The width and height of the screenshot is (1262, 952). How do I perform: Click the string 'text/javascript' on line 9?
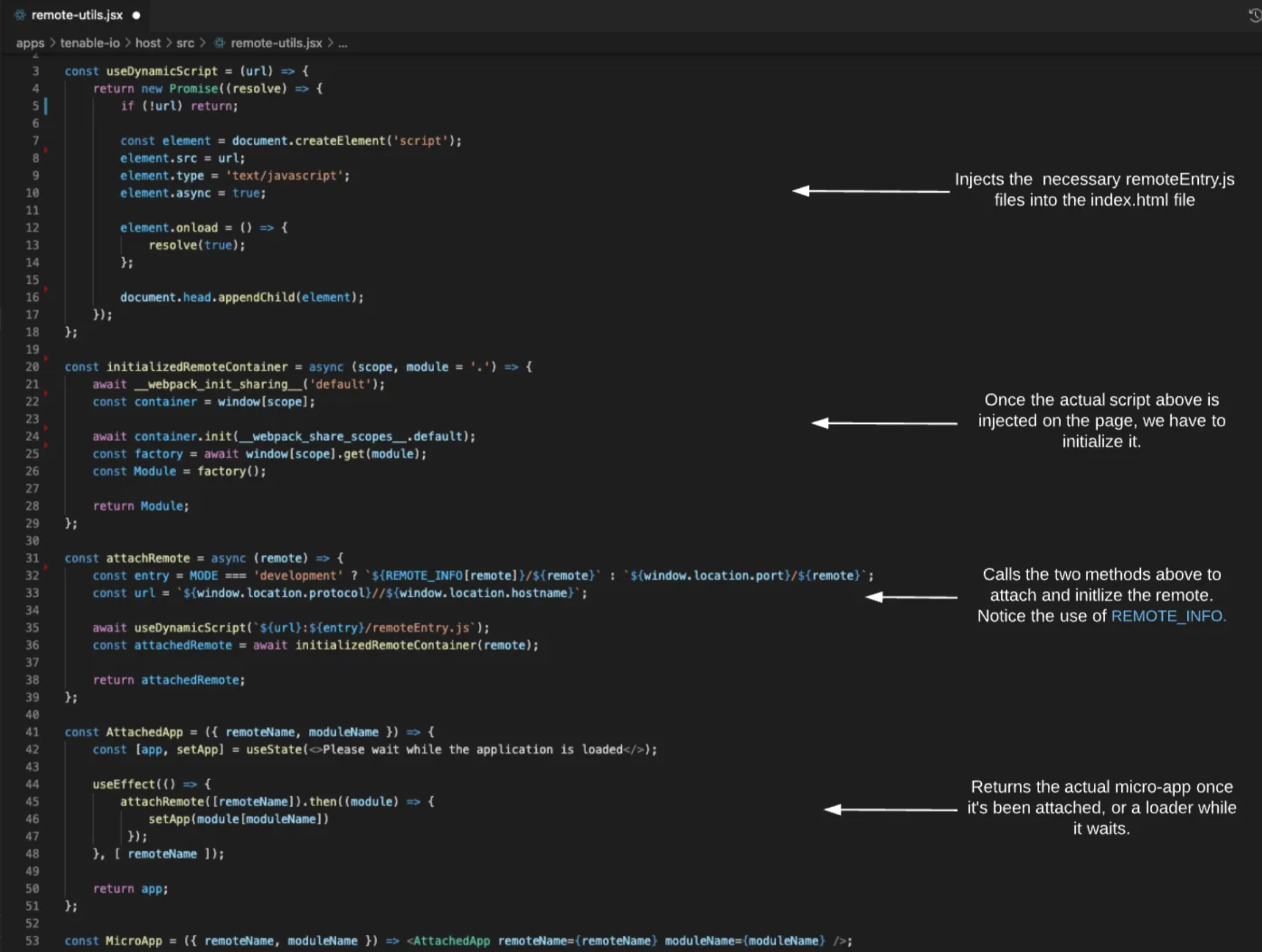pos(284,176)
